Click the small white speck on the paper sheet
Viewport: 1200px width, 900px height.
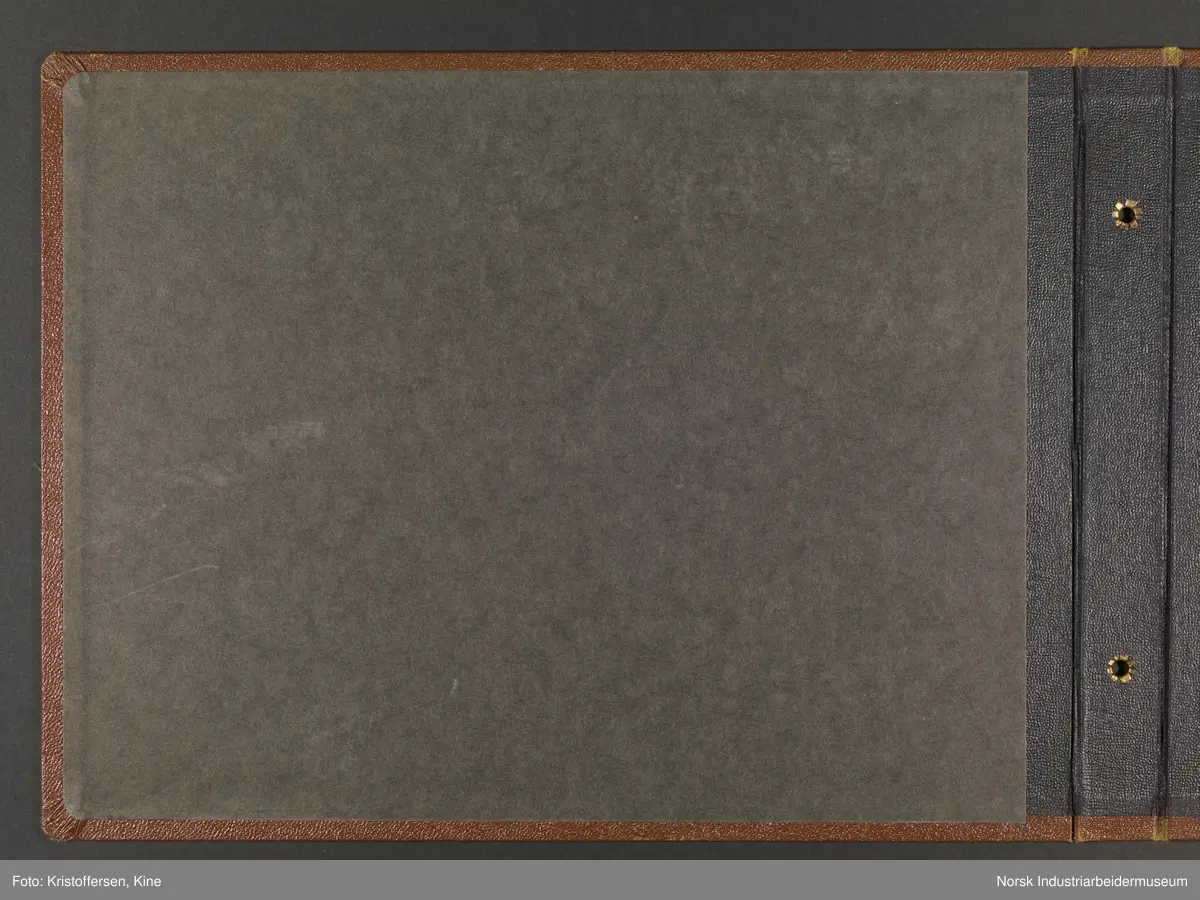(x=453, y=685)
